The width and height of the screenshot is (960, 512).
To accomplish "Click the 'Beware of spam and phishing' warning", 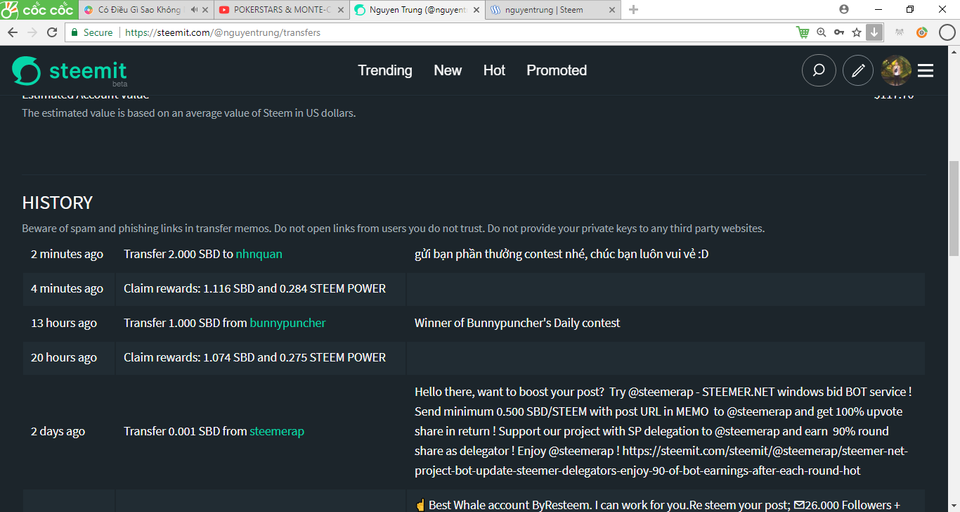I will coord(393,228).
